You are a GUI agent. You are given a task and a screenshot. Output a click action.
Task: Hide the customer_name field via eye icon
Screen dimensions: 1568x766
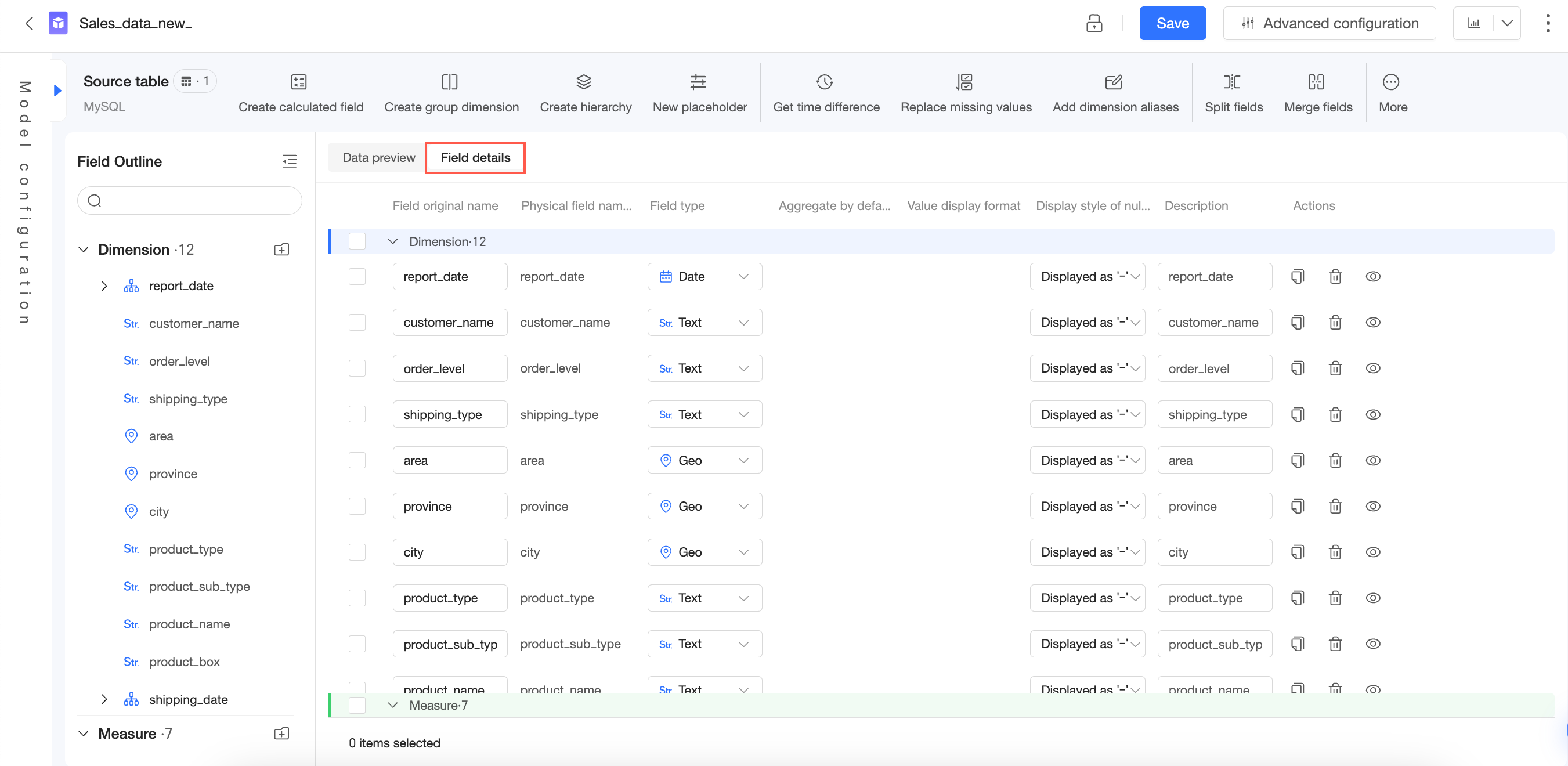pos(1372,322)
